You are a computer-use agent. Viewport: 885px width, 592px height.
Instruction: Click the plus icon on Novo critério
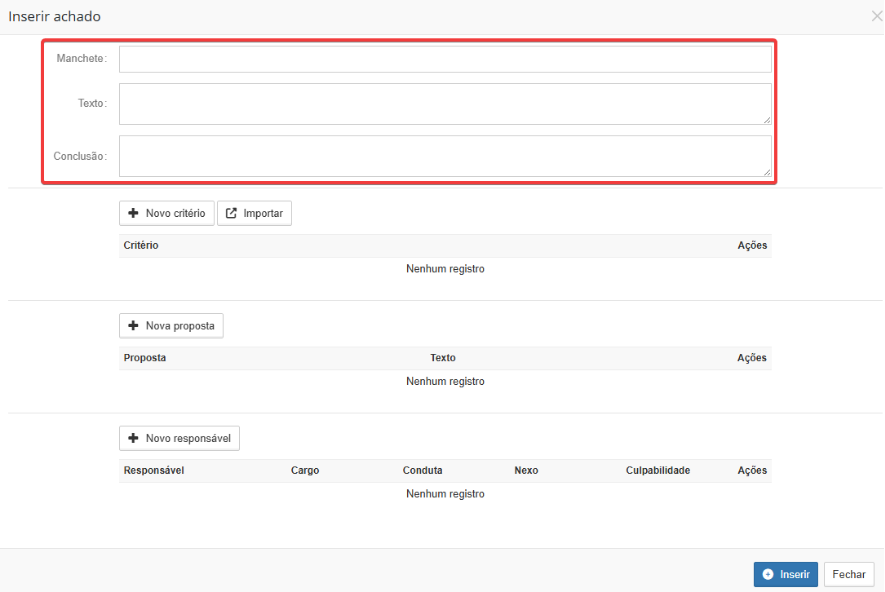(133, 213)
